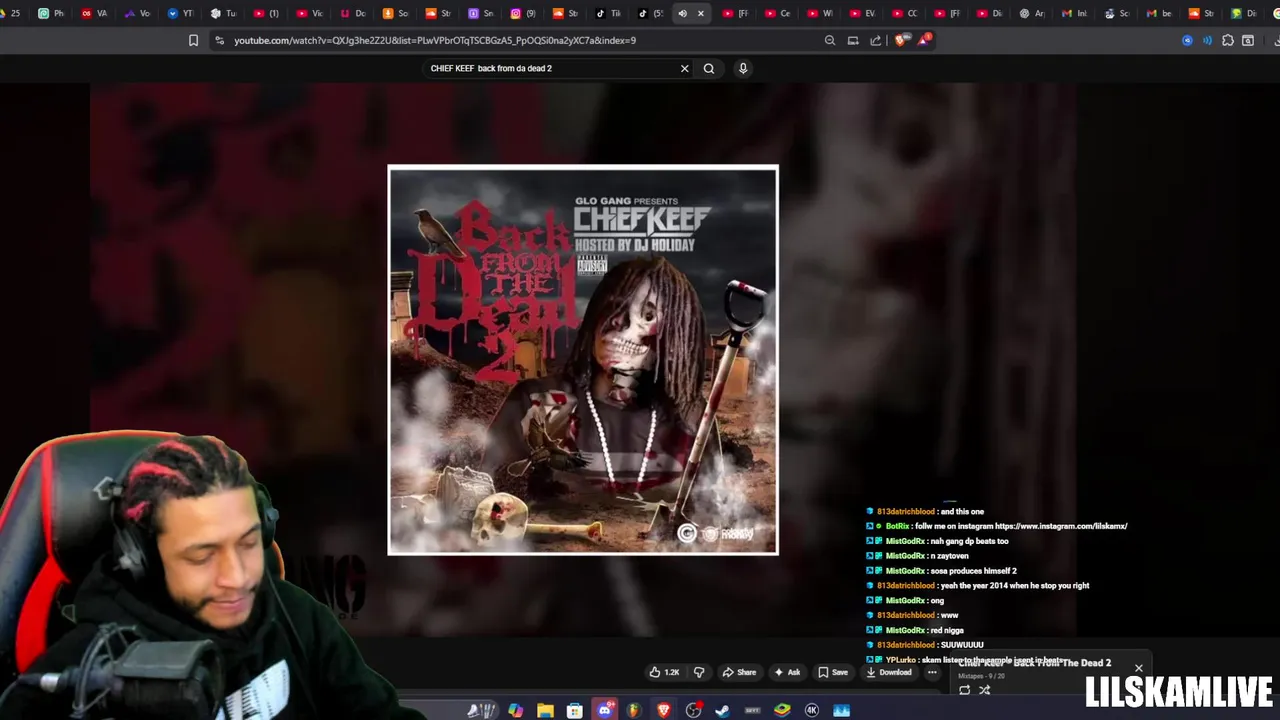This screenshot has height=720, width=1280.
Task: Mute the active YouTube tab speaker icon
Action: coord(683,13)
